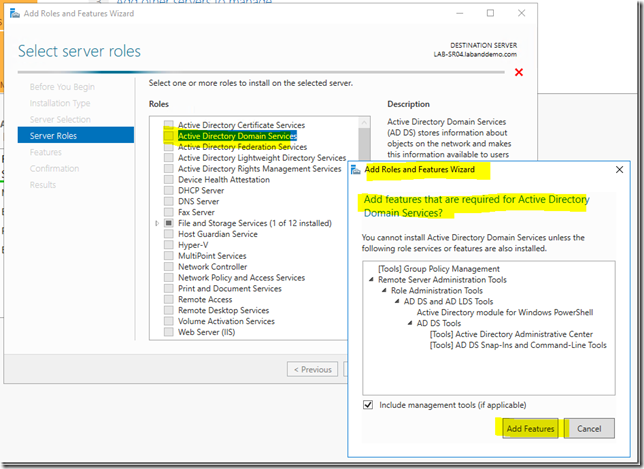Check the DHCP Server role
644x469 pixels.
click(x=168, y=191)
